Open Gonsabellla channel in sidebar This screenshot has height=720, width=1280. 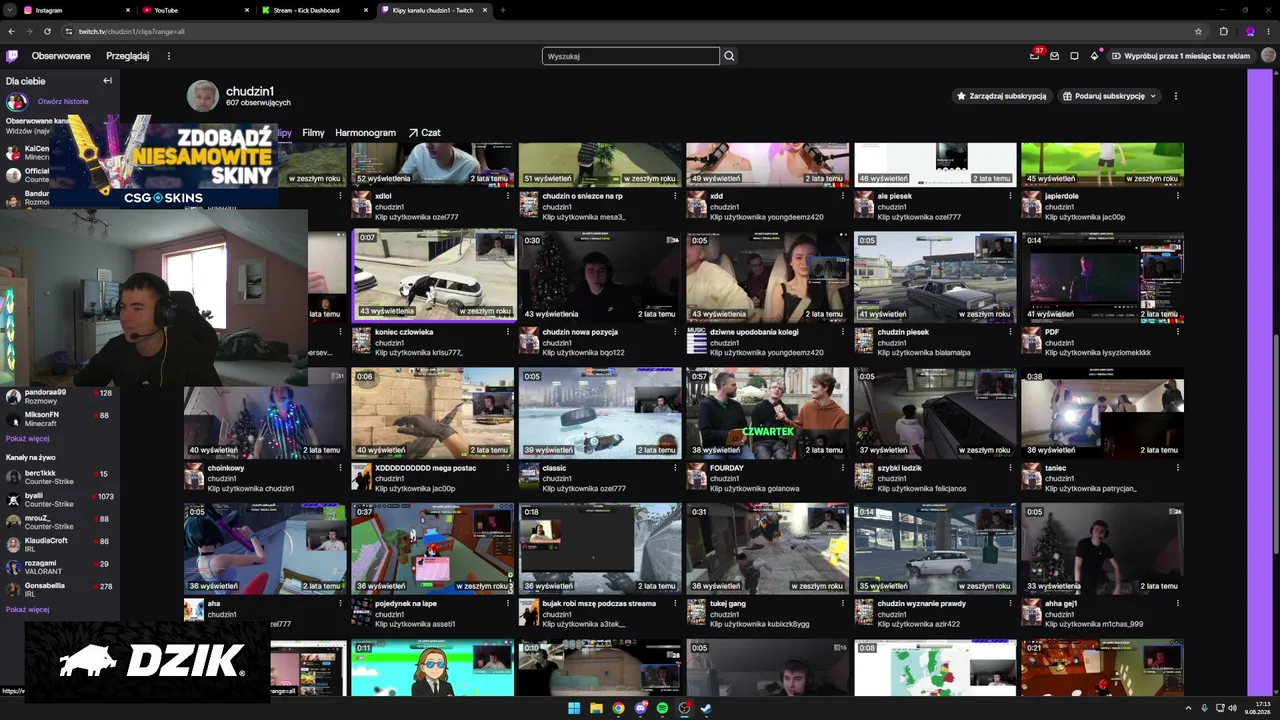[x=60, y=590]
